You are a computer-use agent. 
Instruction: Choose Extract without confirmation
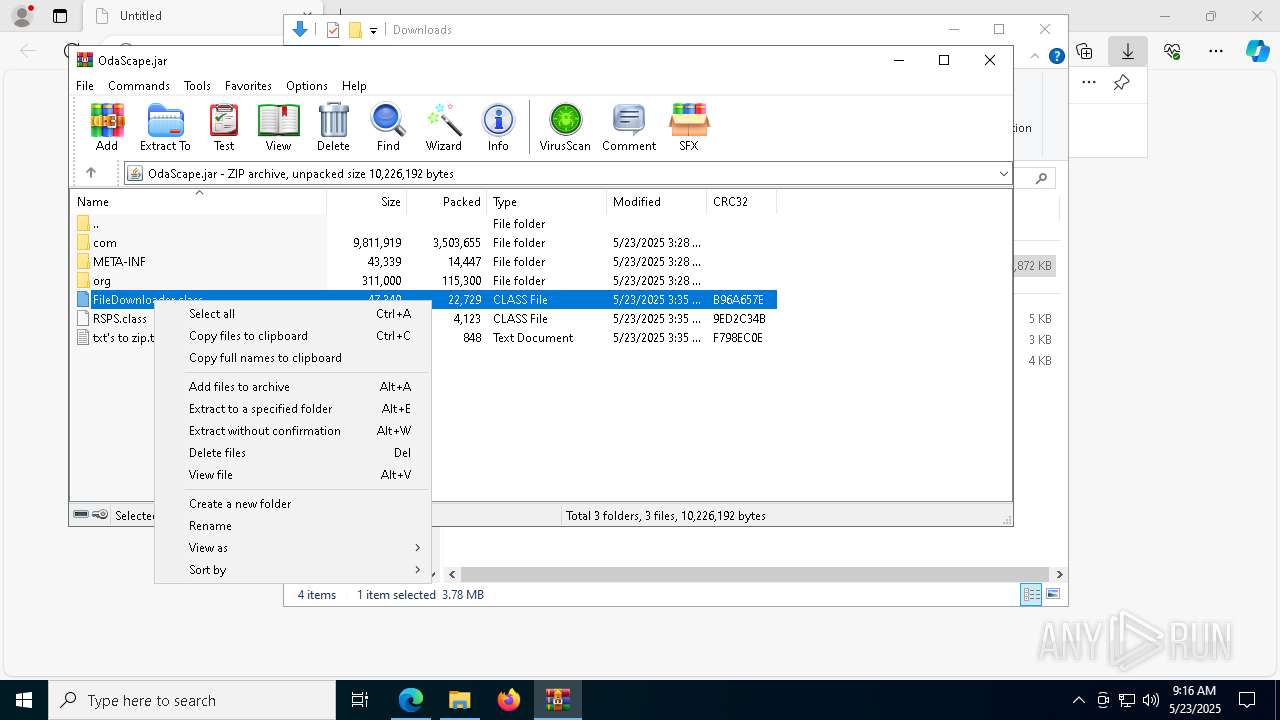(x=293, y=431)
